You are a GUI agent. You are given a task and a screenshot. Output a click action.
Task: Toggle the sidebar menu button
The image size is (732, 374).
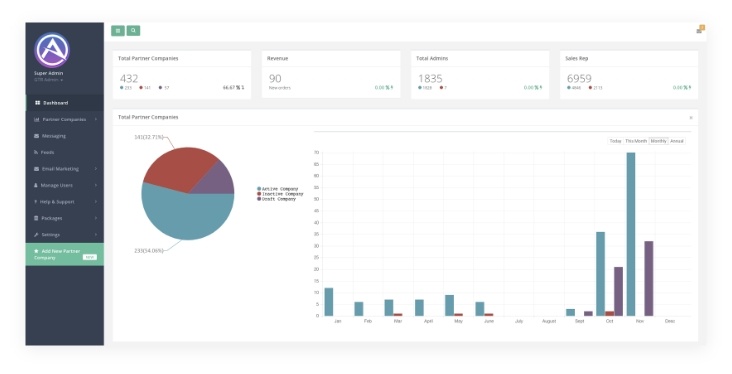[x=118, y=31]
